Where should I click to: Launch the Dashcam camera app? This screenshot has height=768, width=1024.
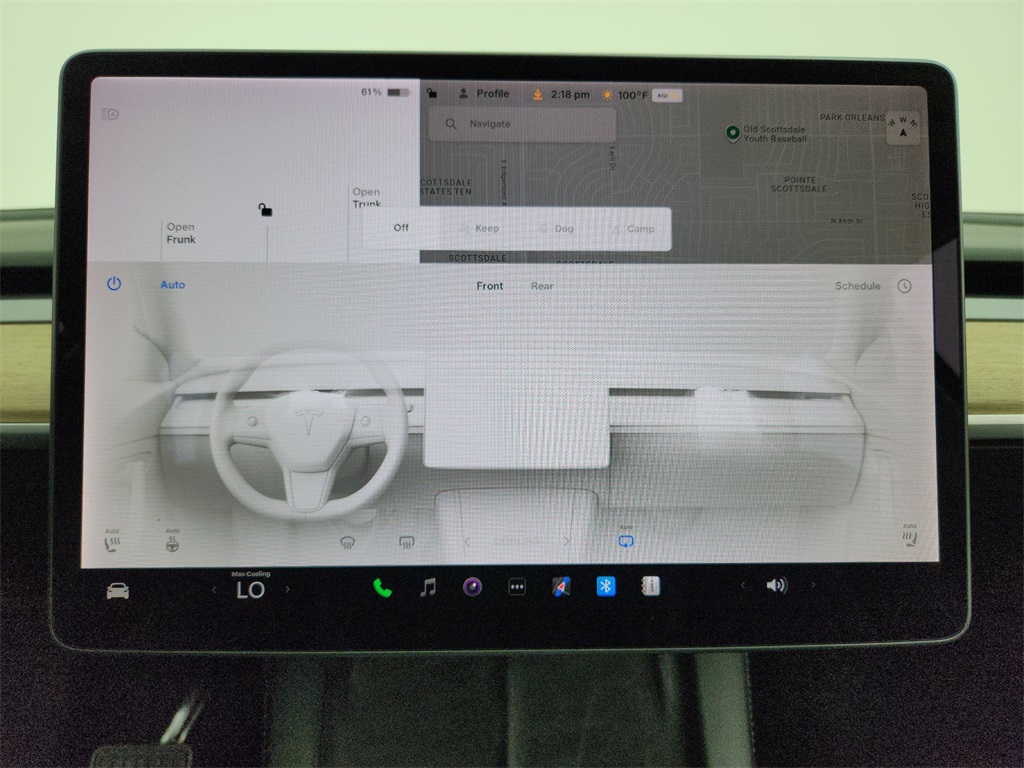coord(472,587)
